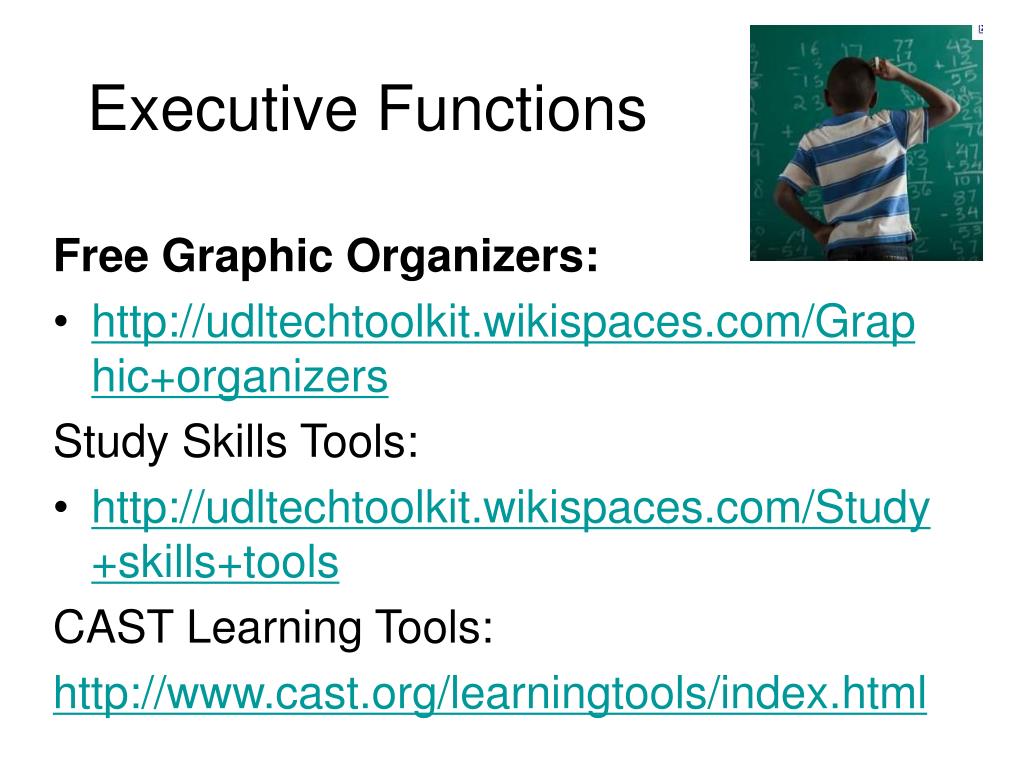Viewport: 1024px width, 768px height.
Task: Click the chalk in the boy's raised hand
Action: pos(877,61)
